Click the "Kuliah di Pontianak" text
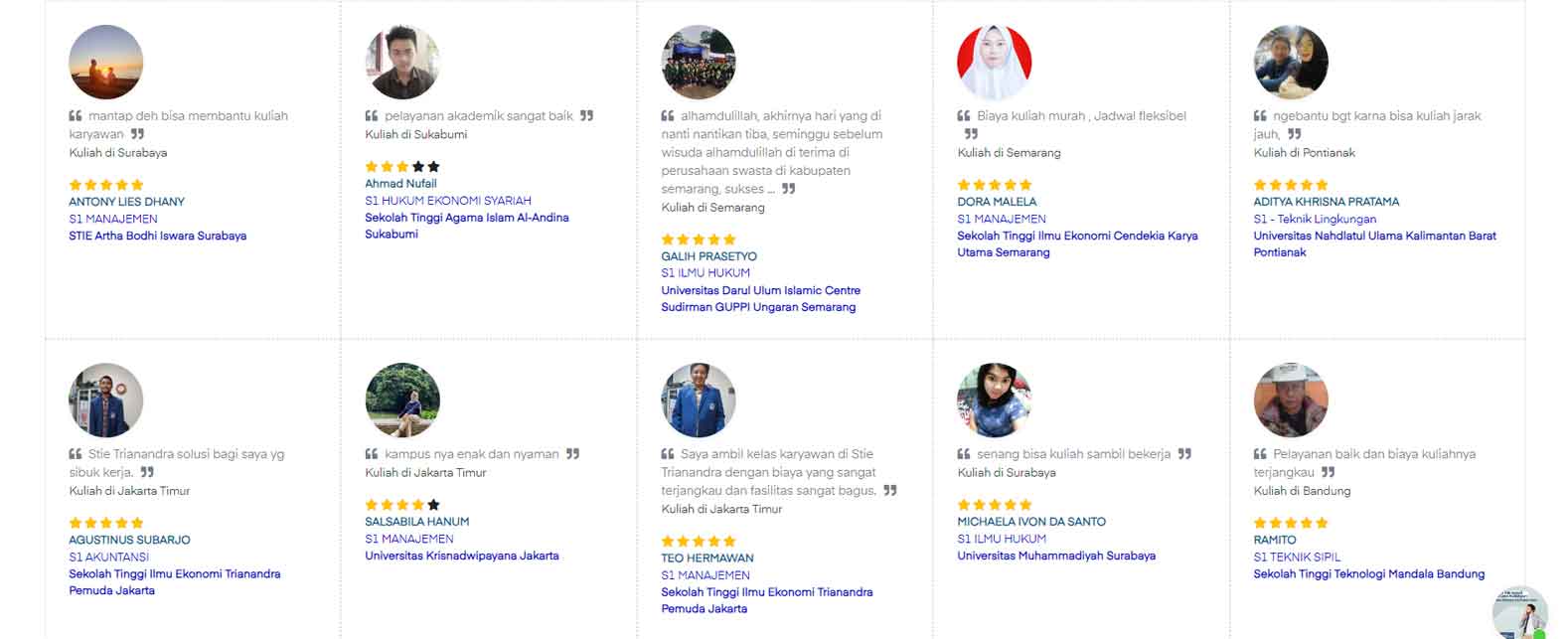Screen dimensions: 1568x639 [1304, 153]
